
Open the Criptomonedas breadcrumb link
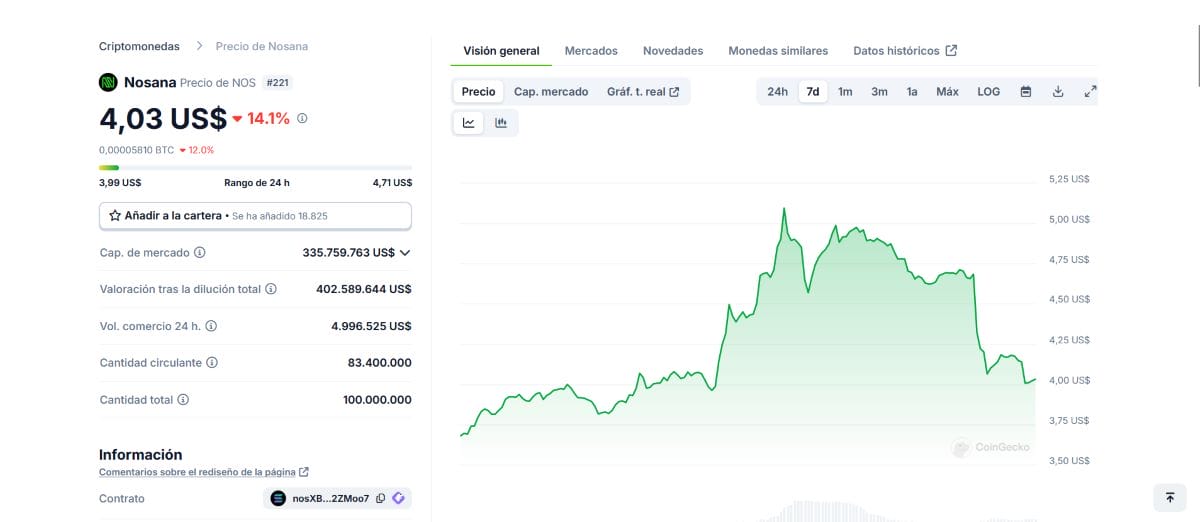(139, 46)
